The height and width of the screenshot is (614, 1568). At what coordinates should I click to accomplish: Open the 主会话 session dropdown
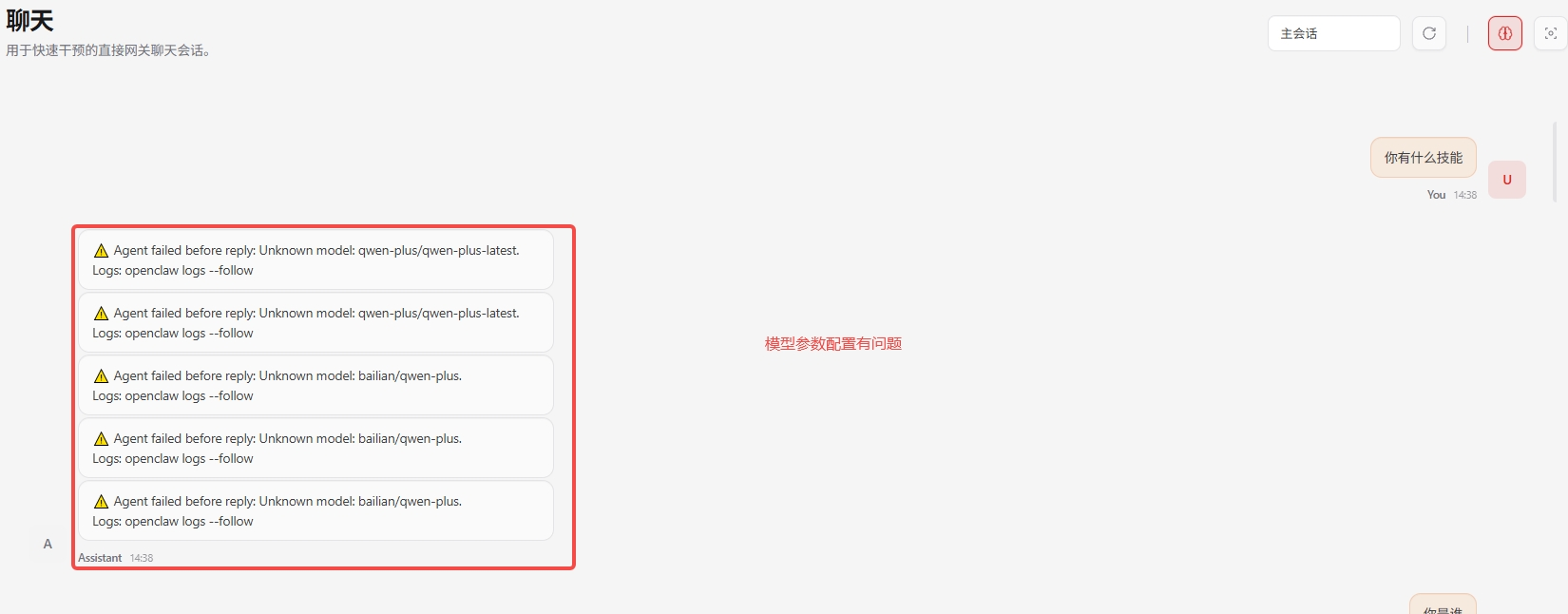pyautogui.click(x=1333, y=33)
